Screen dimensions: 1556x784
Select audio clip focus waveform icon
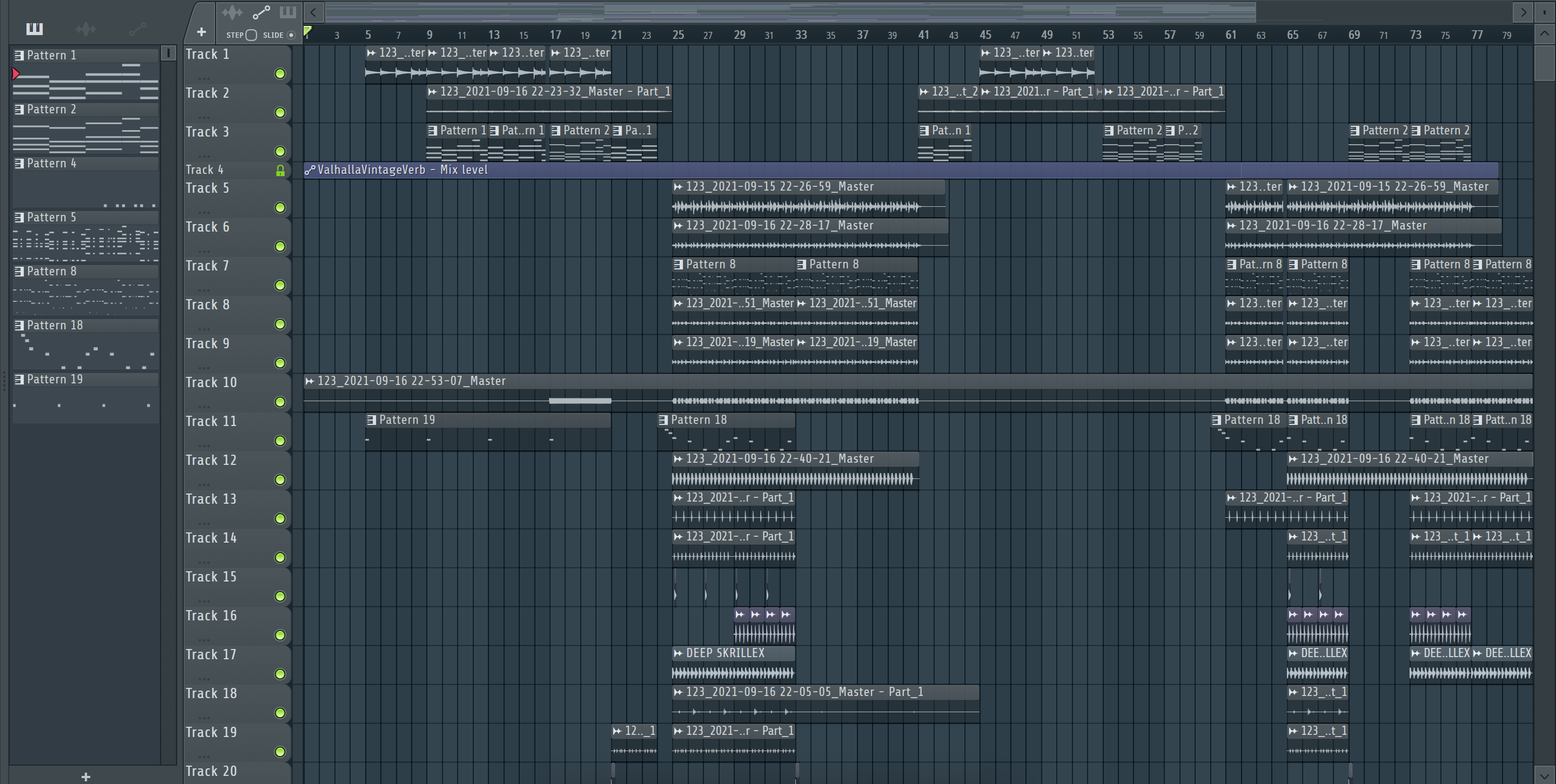232,12
